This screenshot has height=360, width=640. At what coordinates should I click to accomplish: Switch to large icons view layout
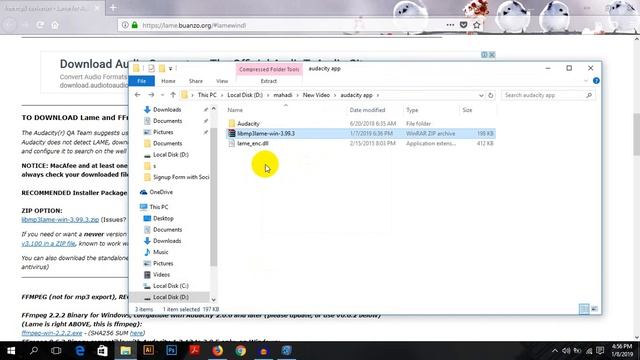click(x=594, y=309)
